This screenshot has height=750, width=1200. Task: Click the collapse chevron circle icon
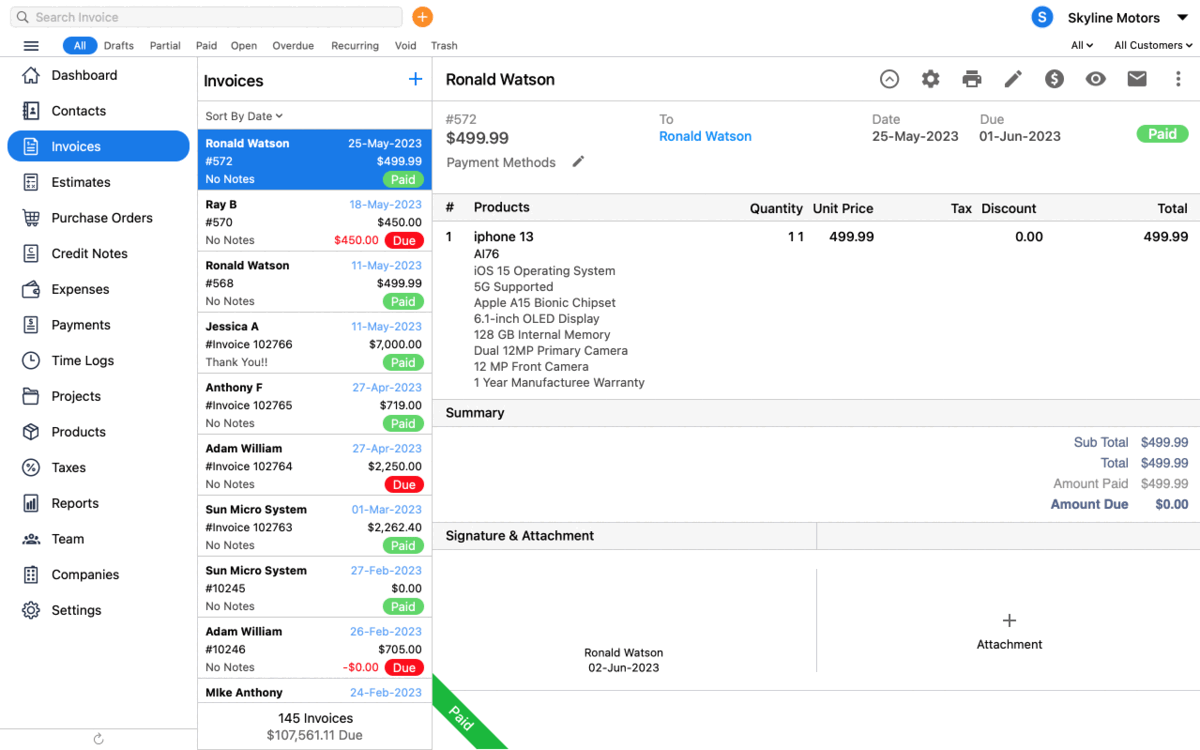889,79
